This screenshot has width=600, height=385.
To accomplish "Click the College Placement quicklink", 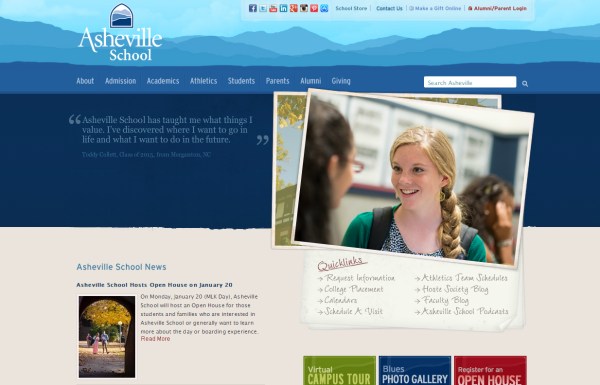I will pos(354,289).
